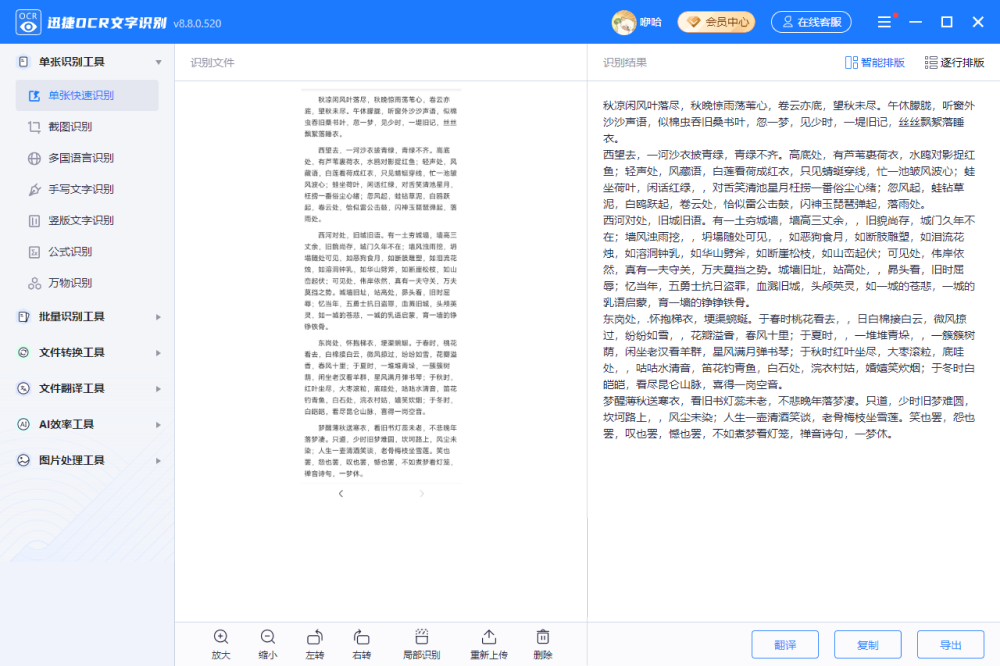Switch to 逐行排版 line layout
The height and width of the screenshot is (666, 1000).
point(954,63)
